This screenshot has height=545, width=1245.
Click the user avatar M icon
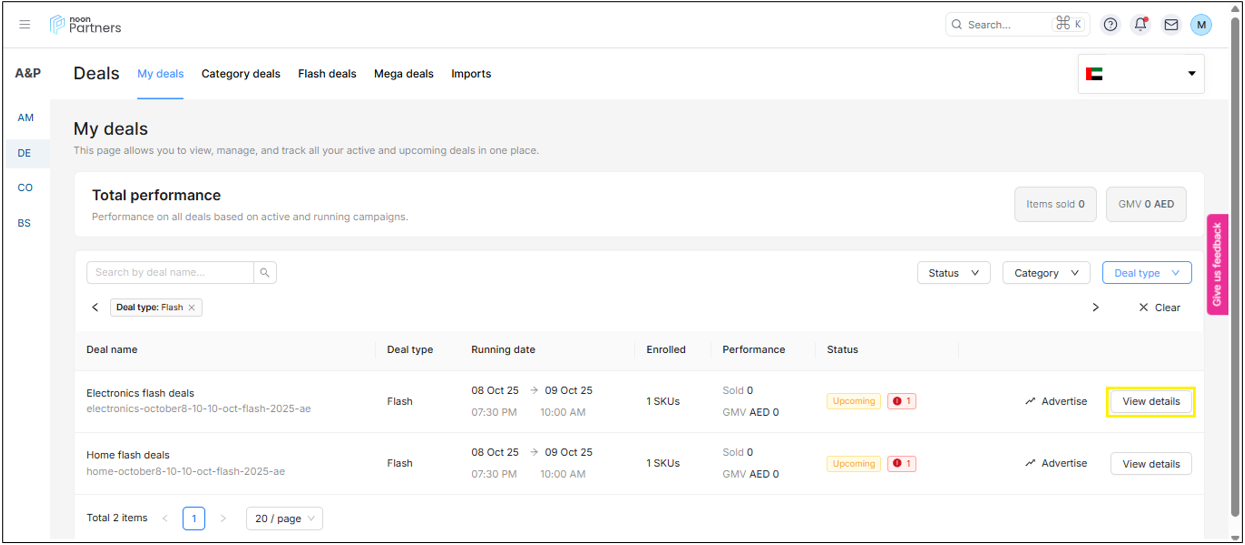coord(1201,25)
